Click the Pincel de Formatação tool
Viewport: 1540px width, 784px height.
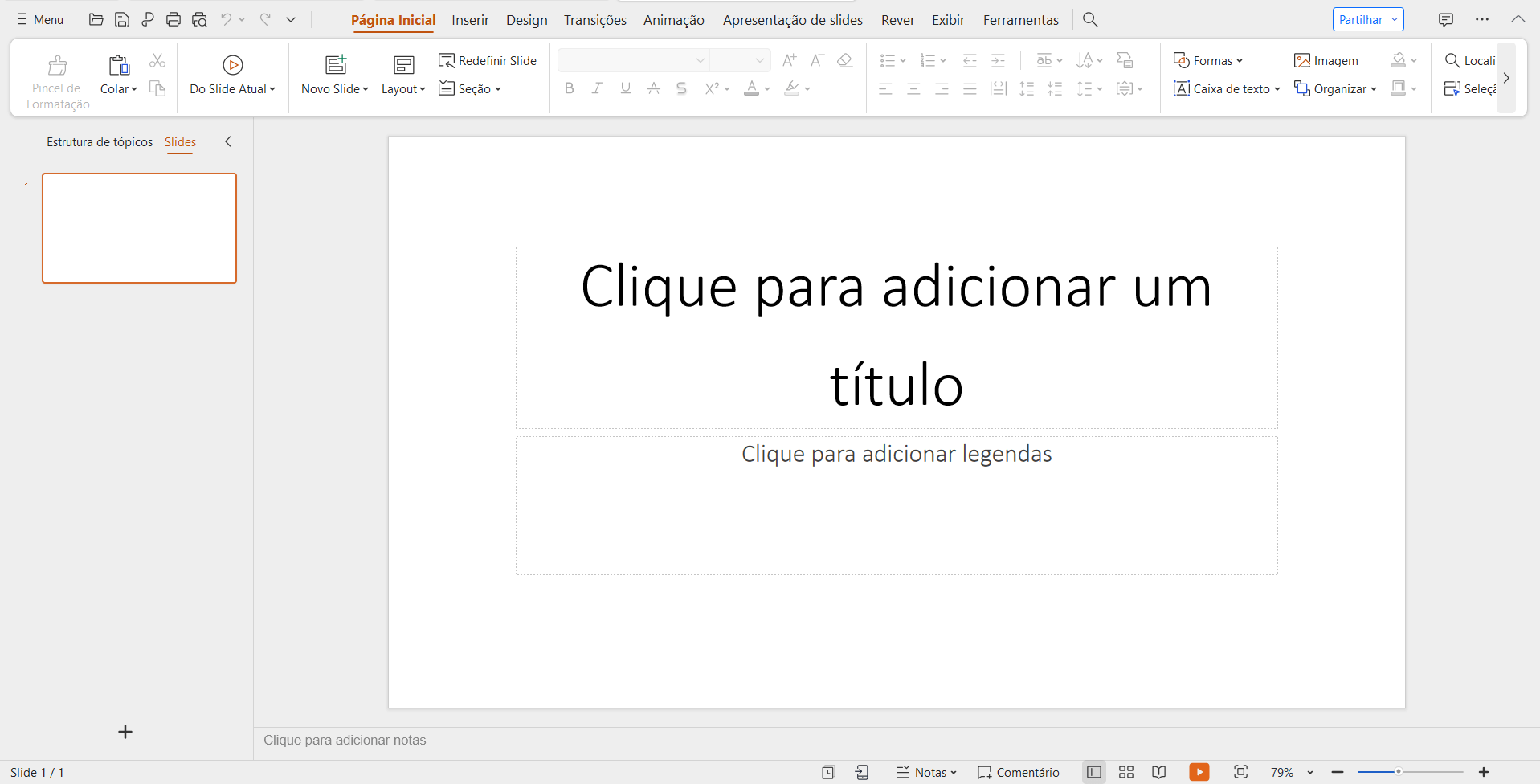pyautogui.click(x=57, y=82)
